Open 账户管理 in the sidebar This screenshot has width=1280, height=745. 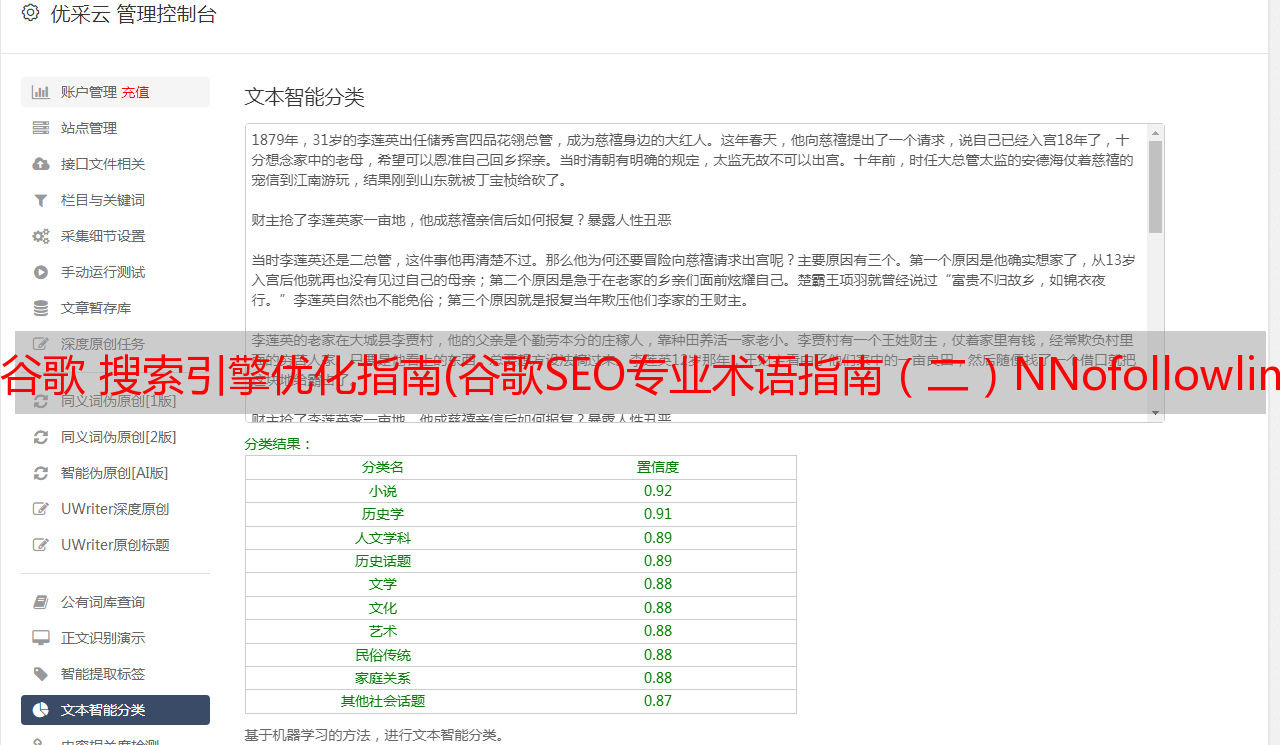pos(115,92)
